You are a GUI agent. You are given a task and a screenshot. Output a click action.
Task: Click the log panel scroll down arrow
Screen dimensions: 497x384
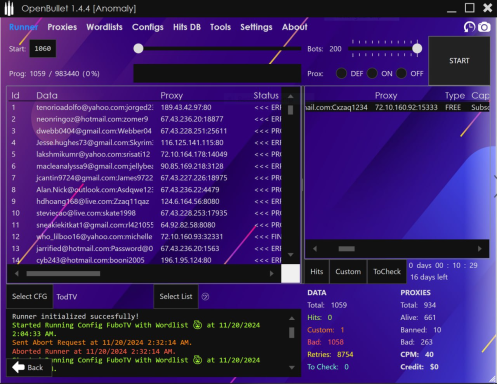point(292,367)
